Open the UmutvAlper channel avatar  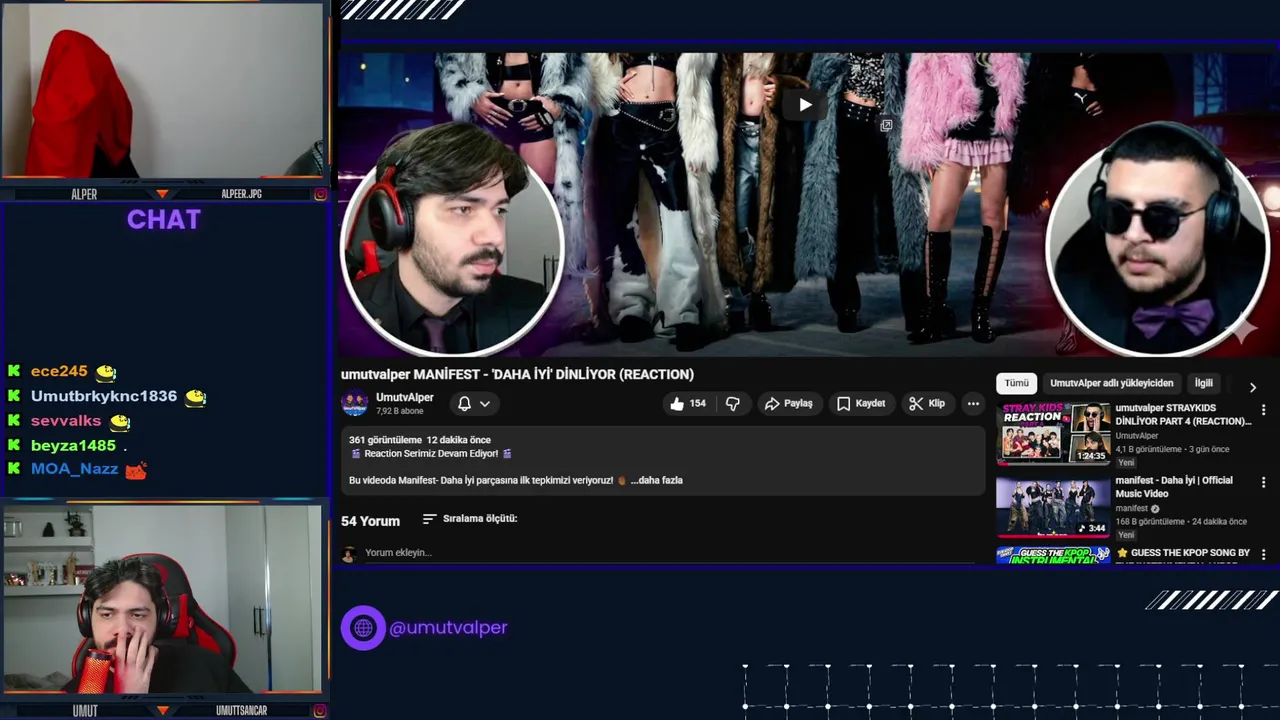(x=355, y=403)
